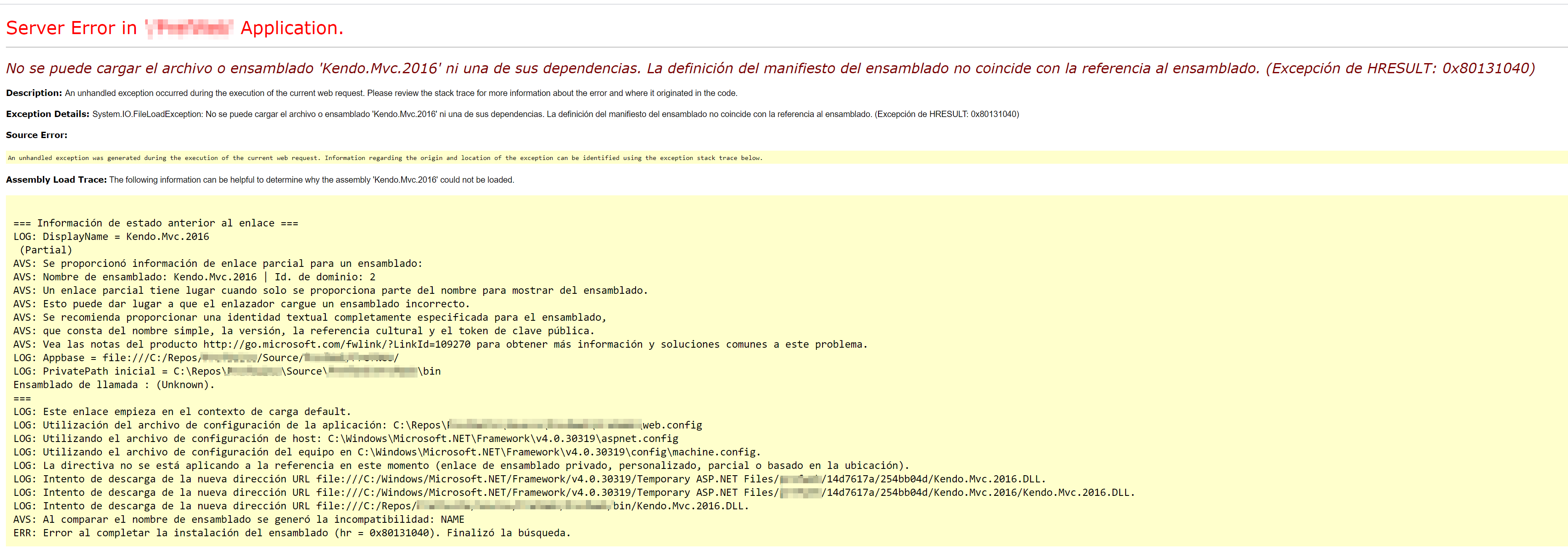Click the 'Description:' label
The width and height of the screenshot is (1568, 551).
[x=34, y=93]
